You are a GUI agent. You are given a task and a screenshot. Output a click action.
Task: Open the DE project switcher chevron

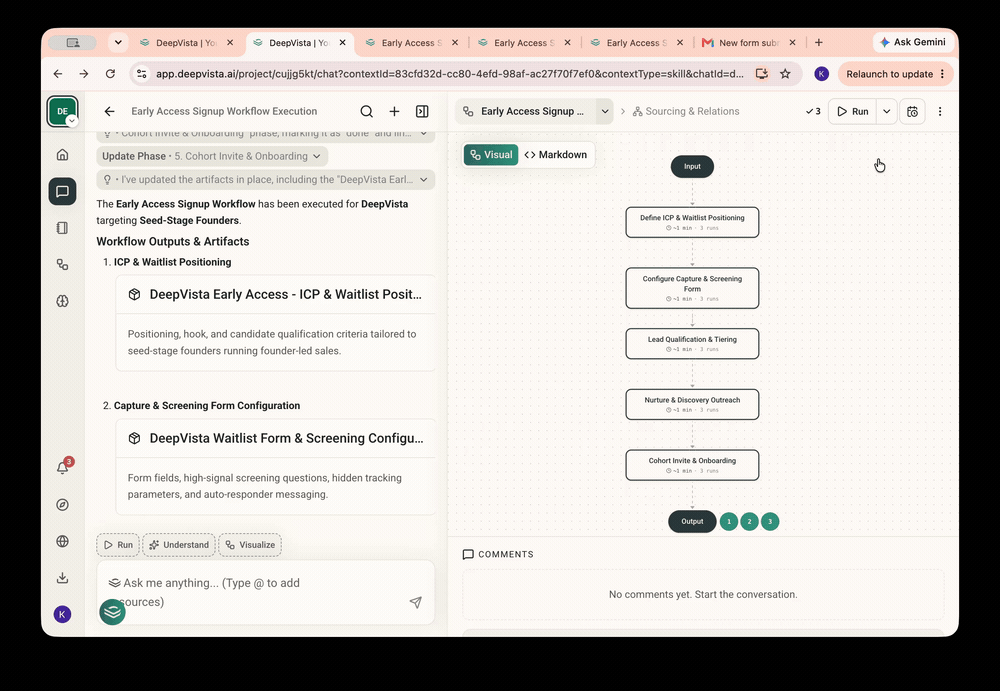click(x=73, y=121)
